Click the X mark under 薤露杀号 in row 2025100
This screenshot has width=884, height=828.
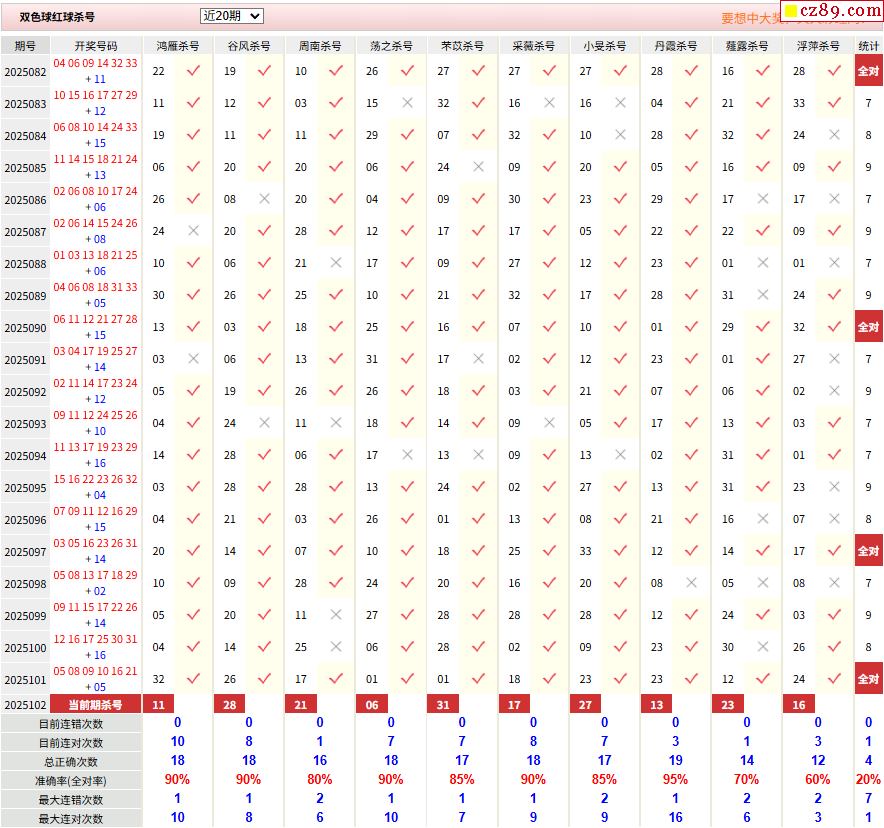pos(763,647)
